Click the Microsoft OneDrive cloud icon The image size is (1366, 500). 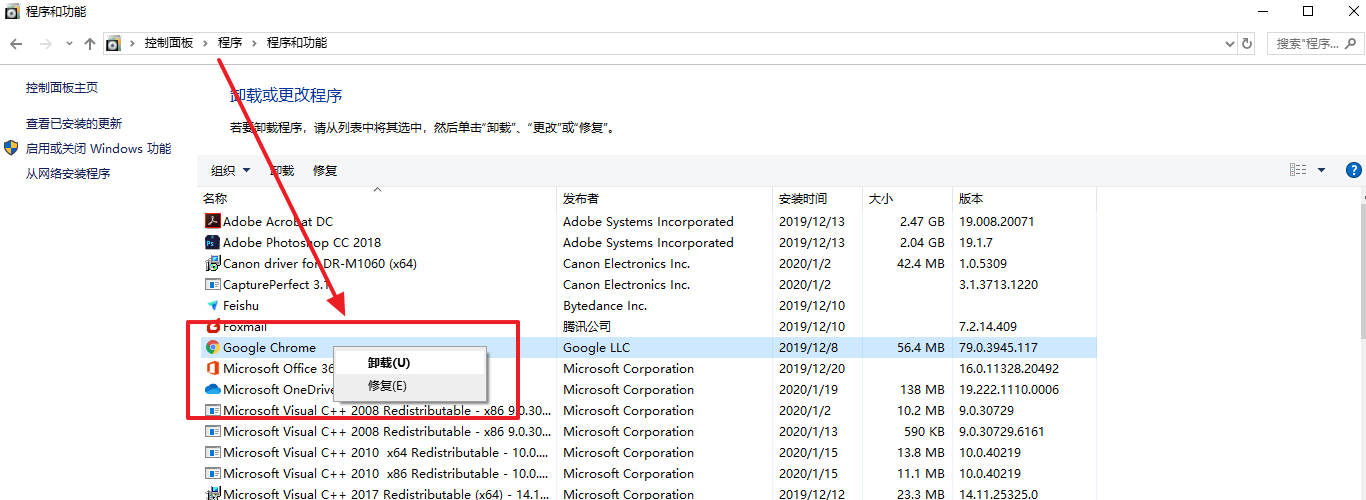pyautogui.click(x=212, y=390)
